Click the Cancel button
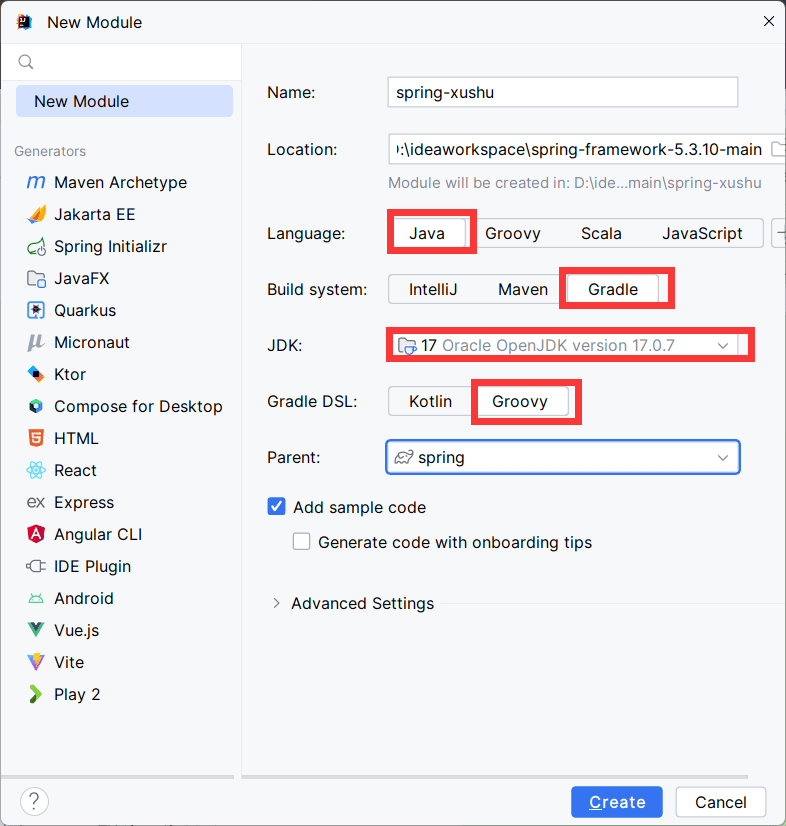The image size is (786, 826). pyautogui.click(x=721, y=802)
